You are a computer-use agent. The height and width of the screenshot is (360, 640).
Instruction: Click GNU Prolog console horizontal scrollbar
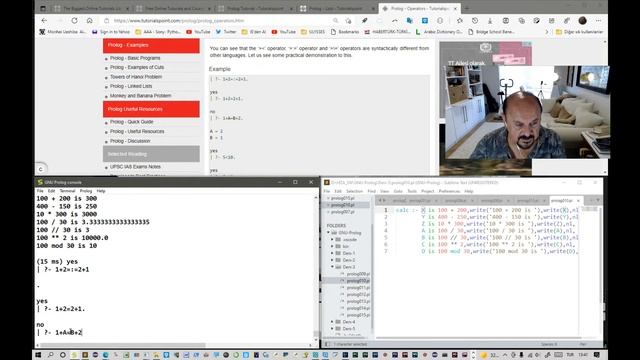point(175,345)
